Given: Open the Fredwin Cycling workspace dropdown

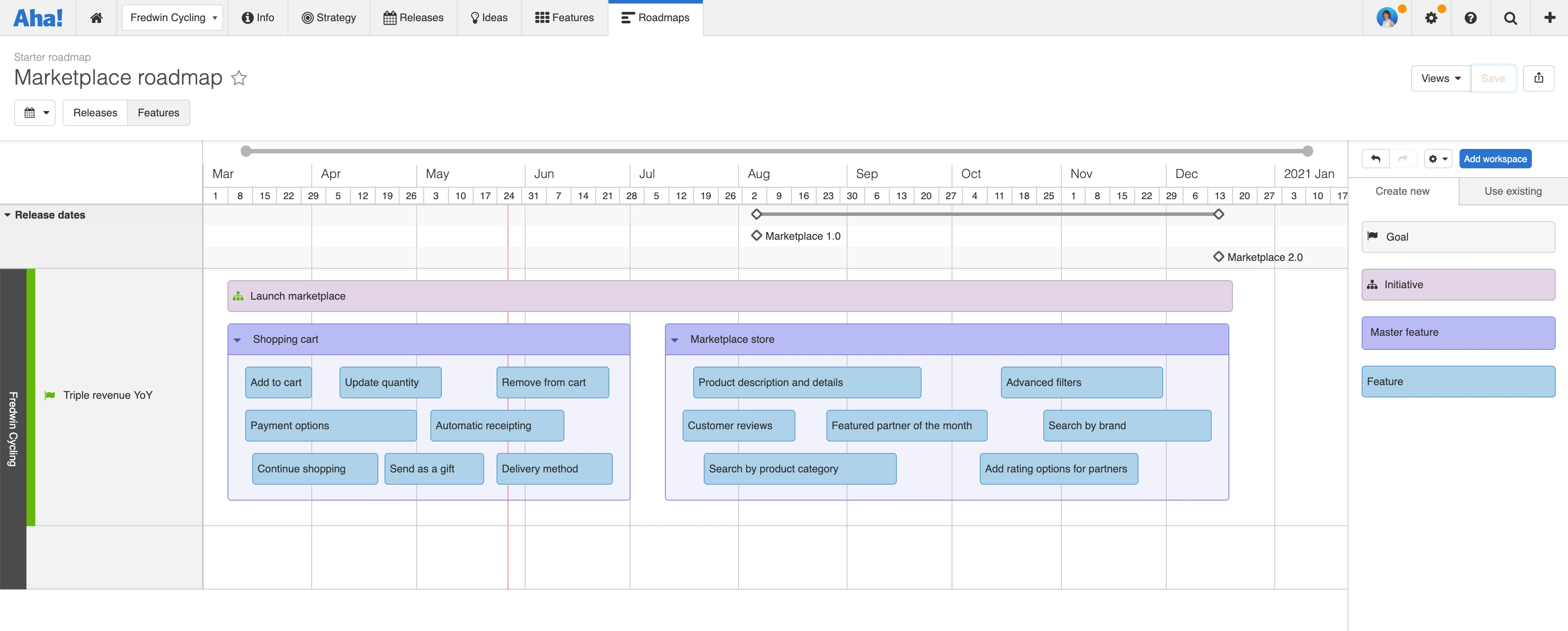Looking at the screenshot, I should pyautogui.click(x=172, y=18).
